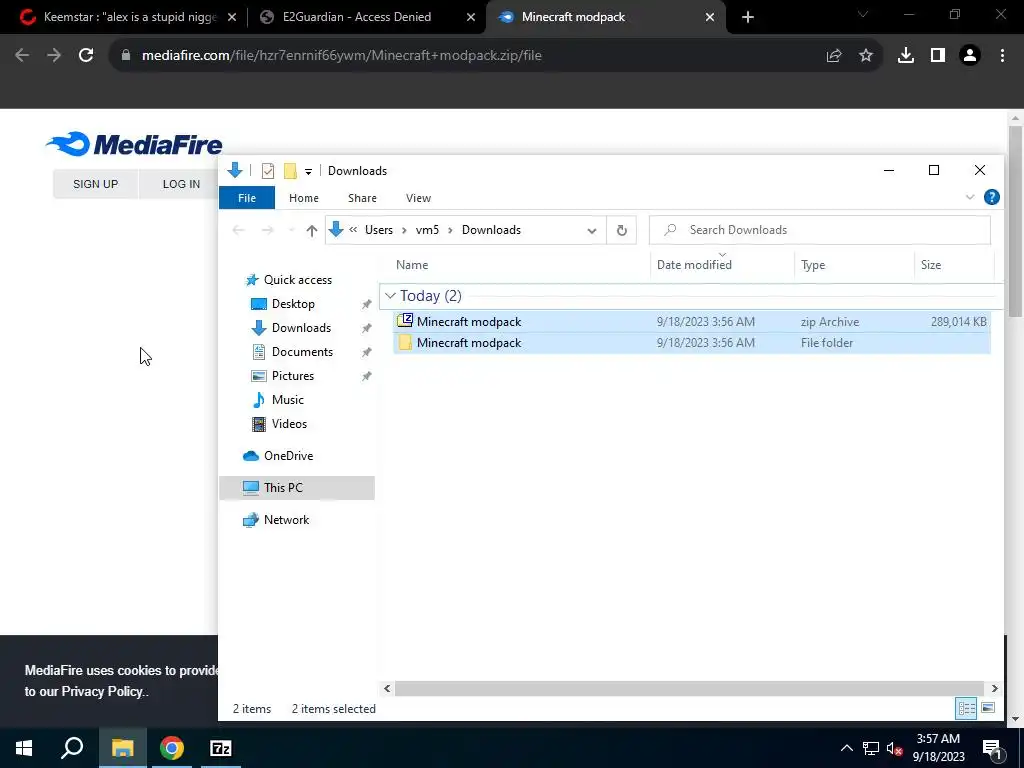Click New folder icon in Explorer title bar
Screen dimensions: 1024x768
tap(290, 171)
